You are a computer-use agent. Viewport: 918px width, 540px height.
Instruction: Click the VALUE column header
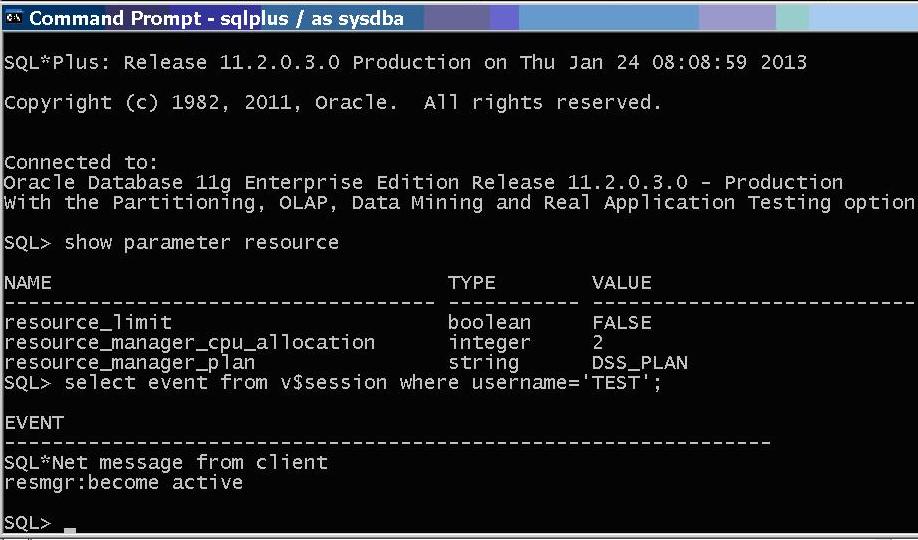(x=622, y=283)
